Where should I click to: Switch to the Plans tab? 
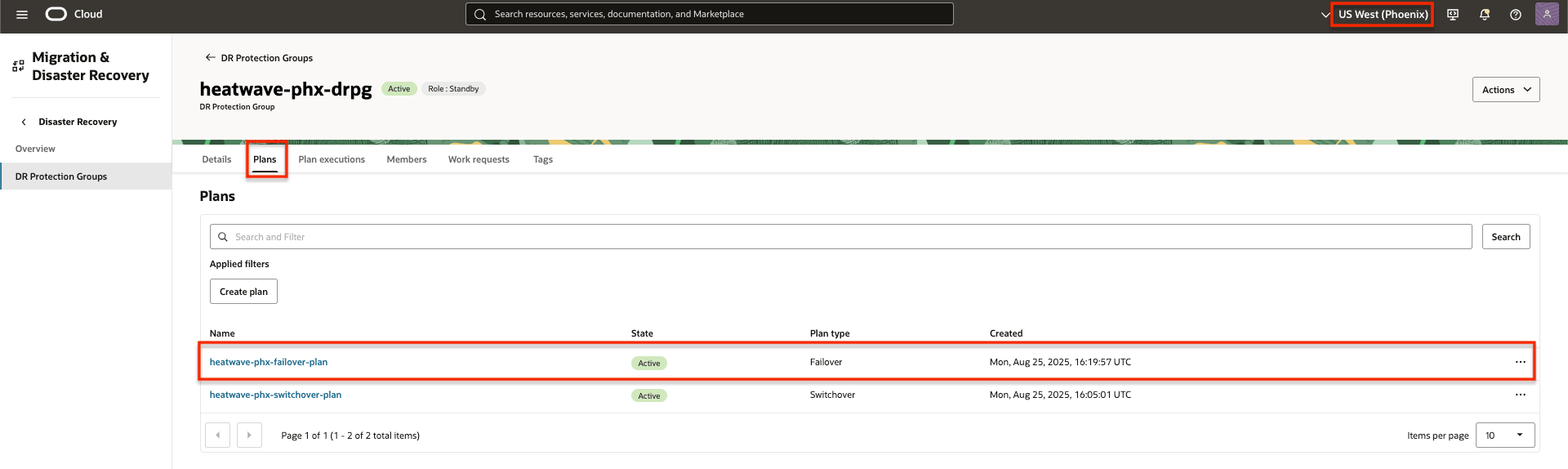pos(265,159)
